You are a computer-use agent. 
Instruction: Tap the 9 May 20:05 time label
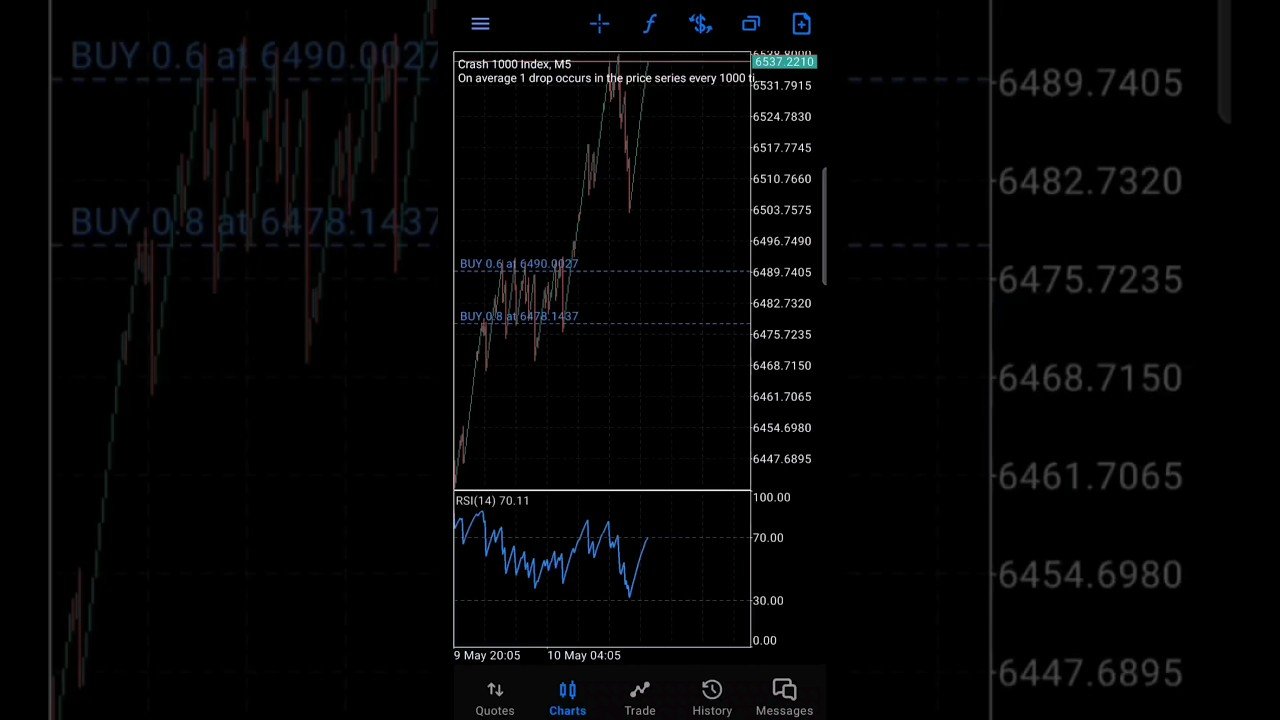487,655
